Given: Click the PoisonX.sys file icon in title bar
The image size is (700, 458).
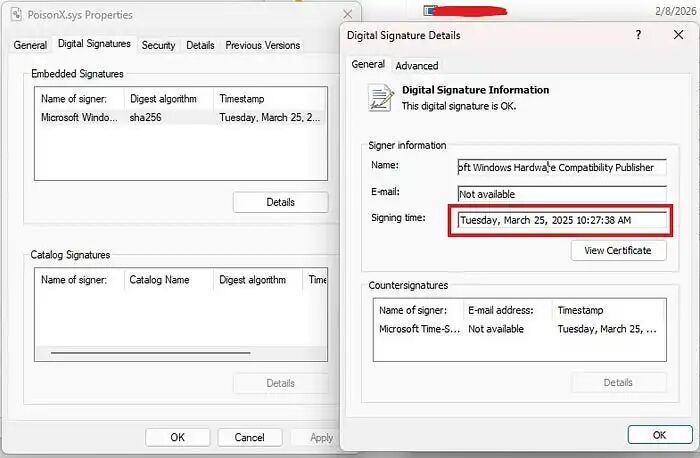Looking at the screenshot, I should [17, 15].
